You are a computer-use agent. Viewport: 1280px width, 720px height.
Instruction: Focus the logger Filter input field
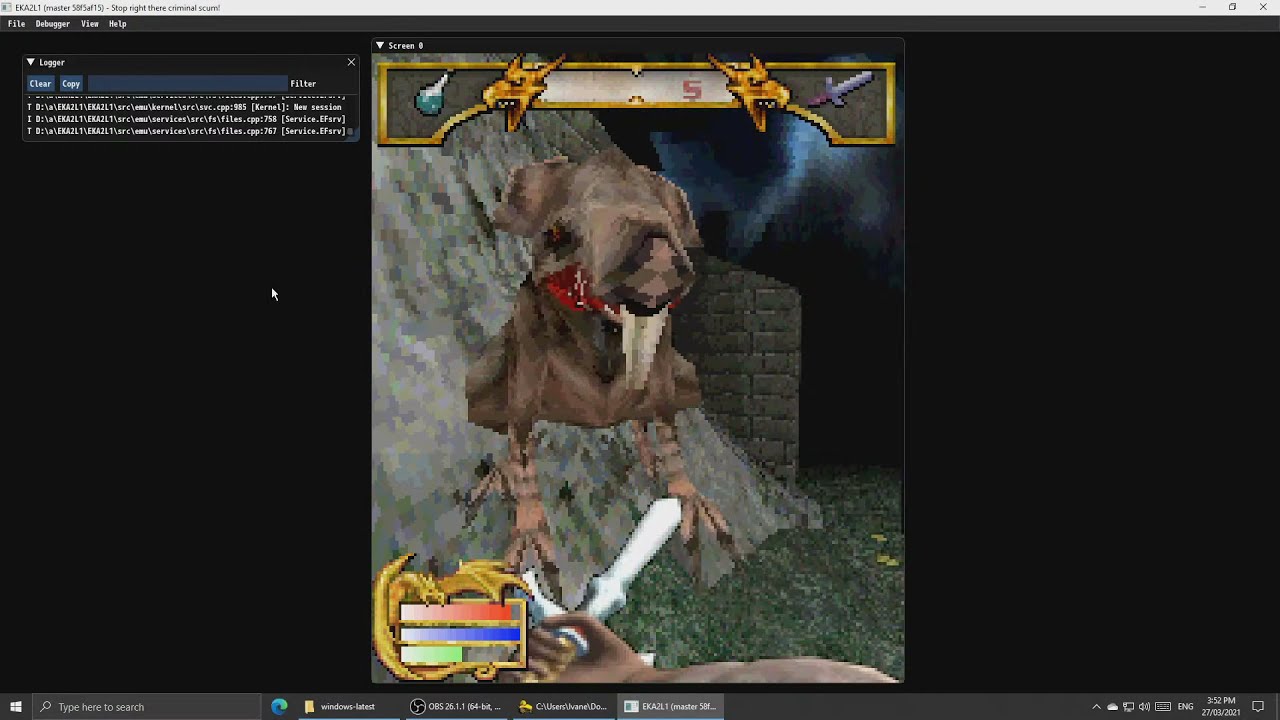pos(187,84)
